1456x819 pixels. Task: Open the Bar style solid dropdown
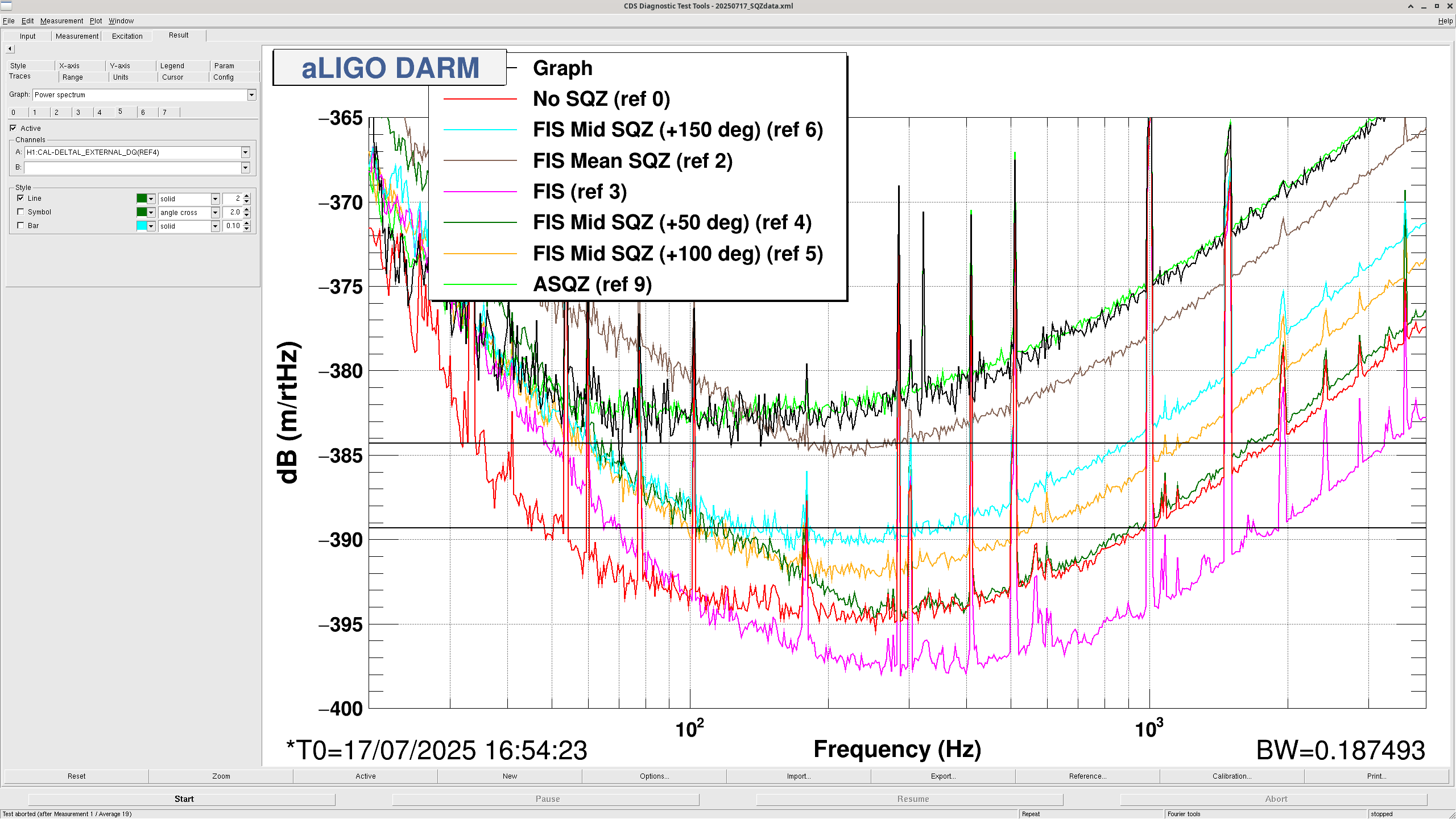(215, 226)
